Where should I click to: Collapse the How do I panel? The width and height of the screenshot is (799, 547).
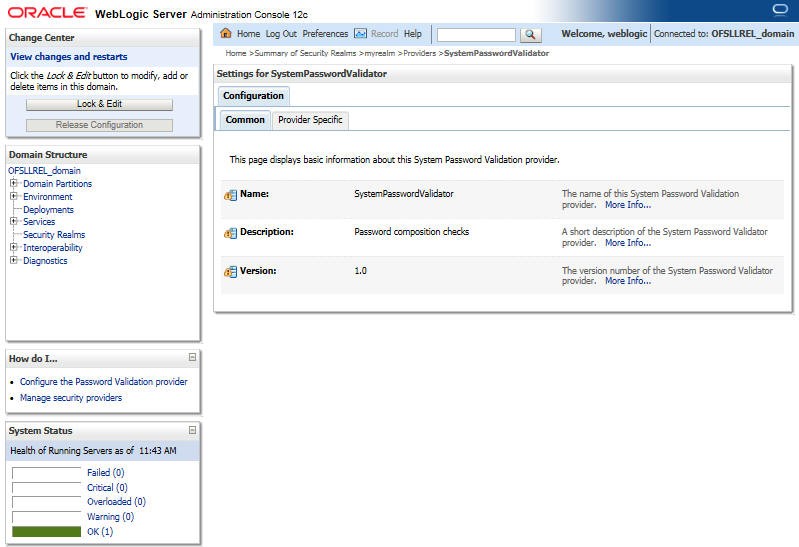192,357
